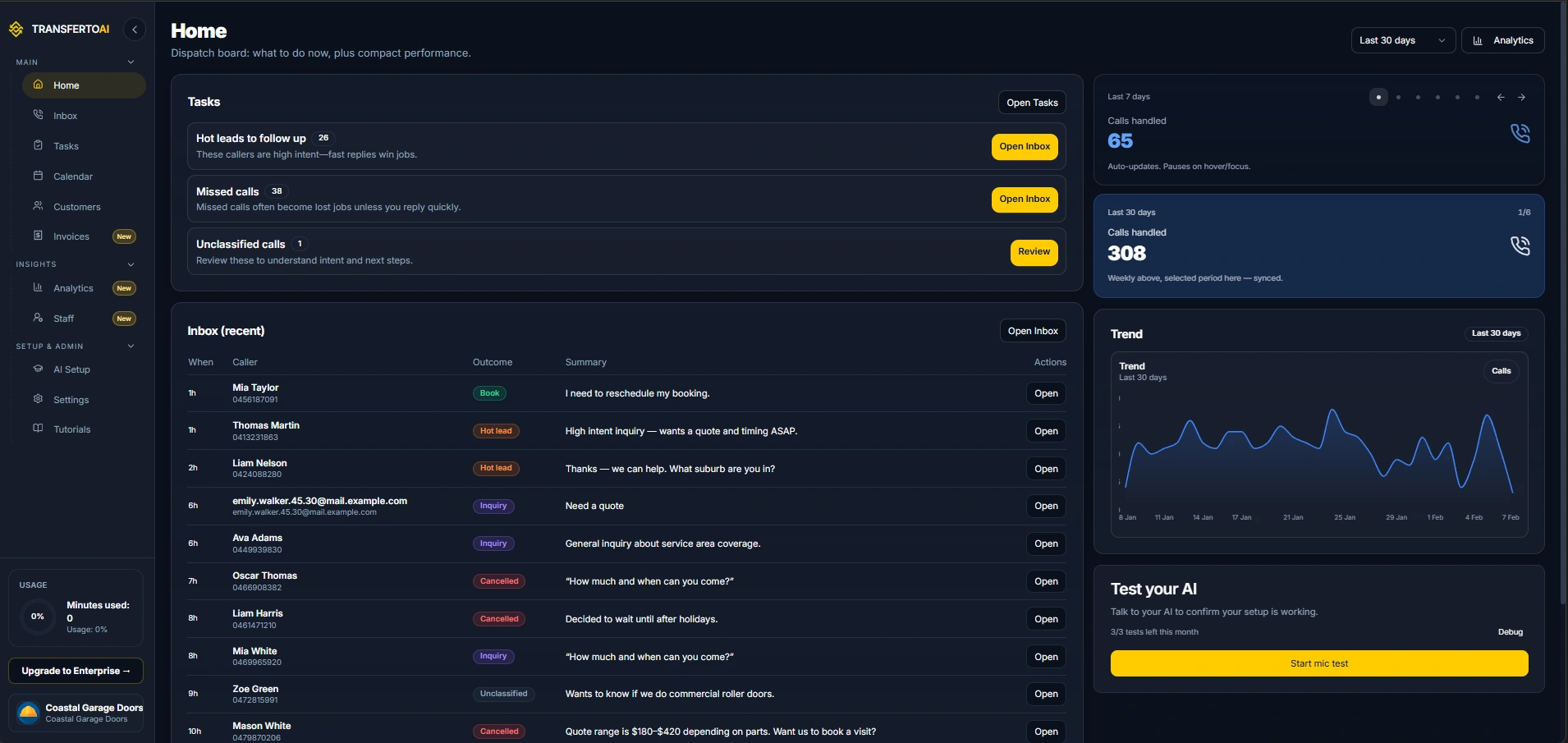Click previous arrow in stats carousel
The height and width of the screenshot is (743, 1568).
pos(1501,97)
